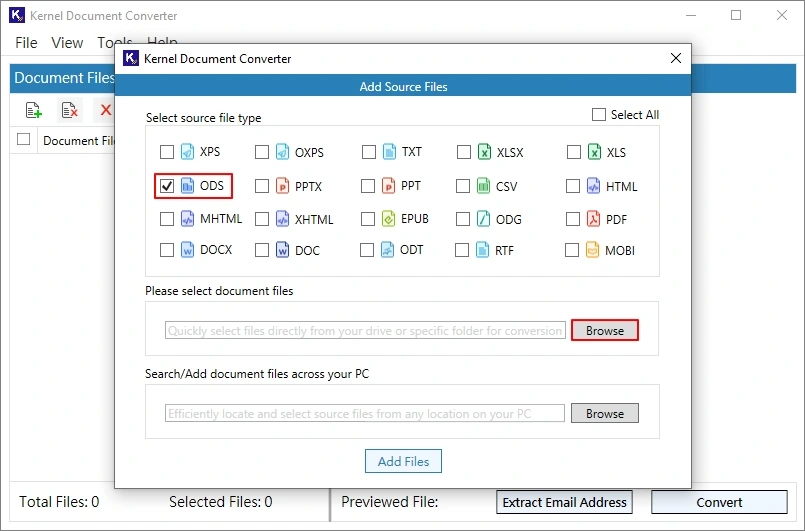Click the quick select files path field
The height and width of the screenshot is (531, 805).
(365, 331)
